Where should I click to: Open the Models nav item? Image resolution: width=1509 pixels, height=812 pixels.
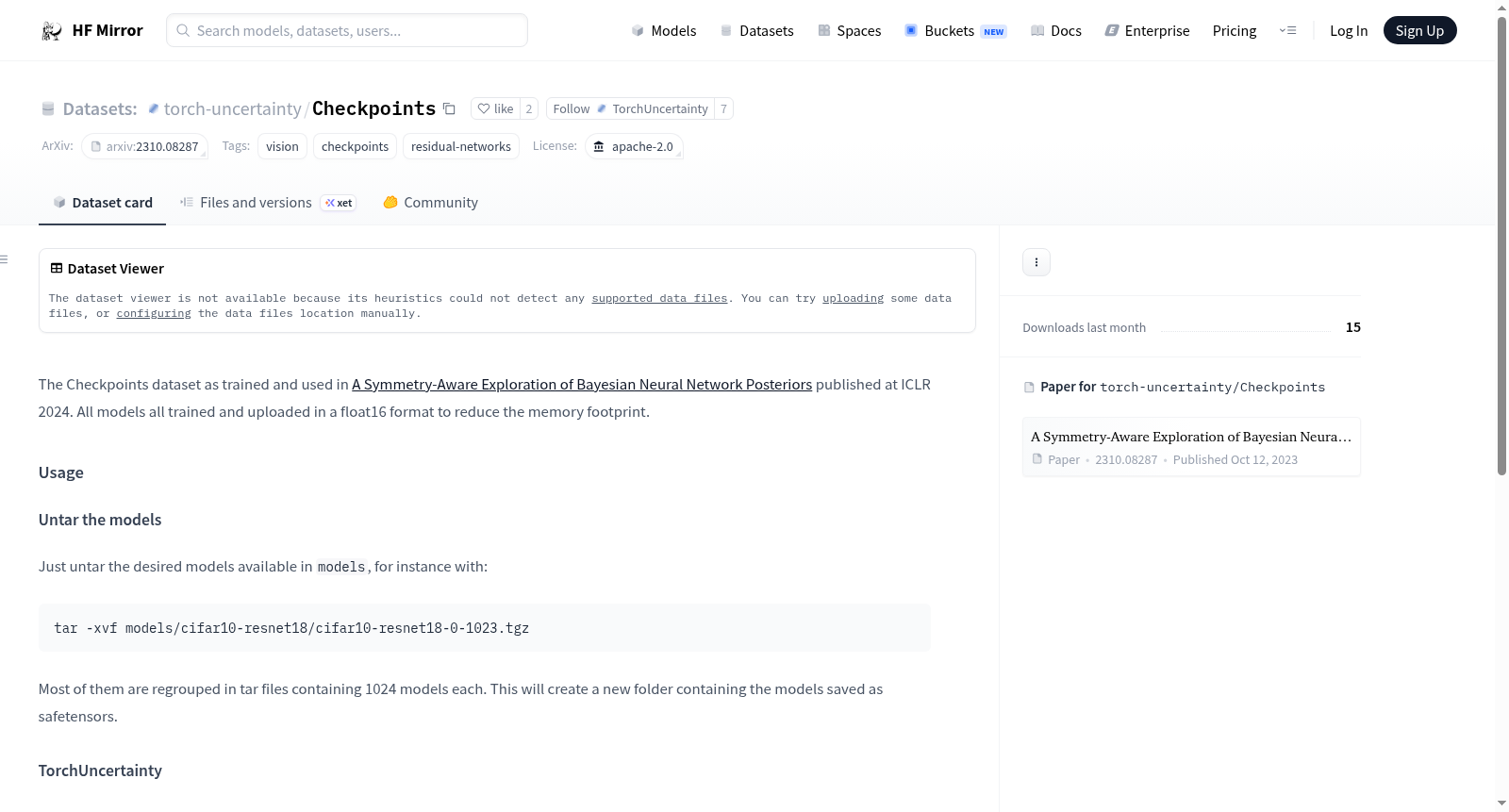pyautogui.click(x=664, y=31)
